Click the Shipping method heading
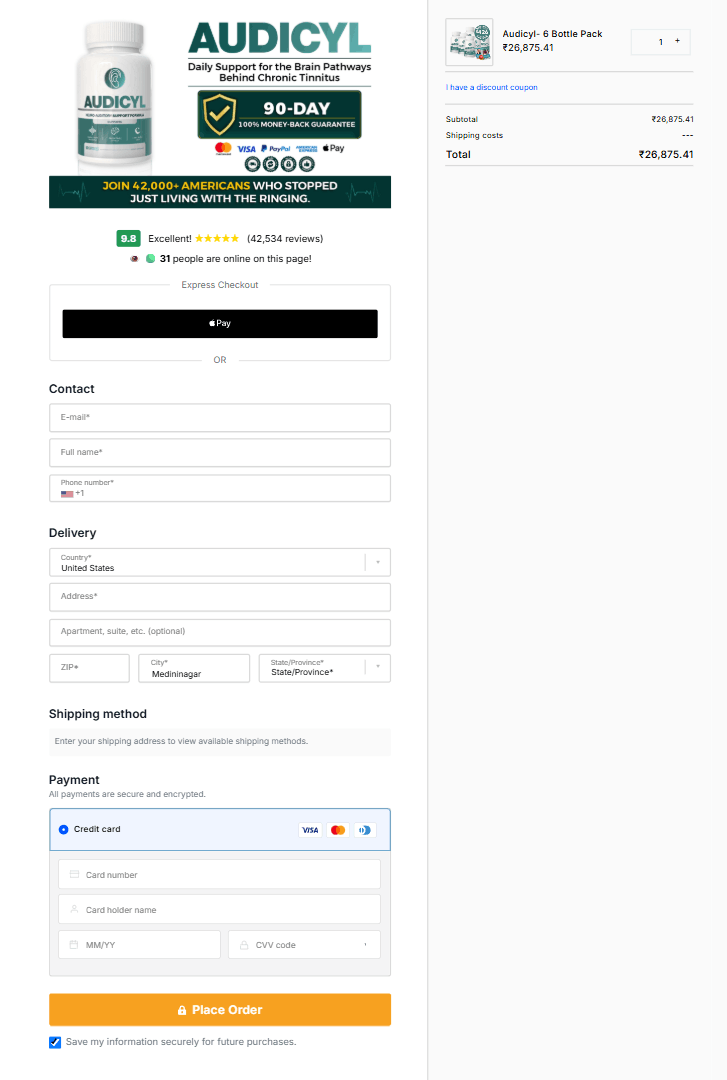The height and width of the screenshot is (1080, 727). click(98, 714)
